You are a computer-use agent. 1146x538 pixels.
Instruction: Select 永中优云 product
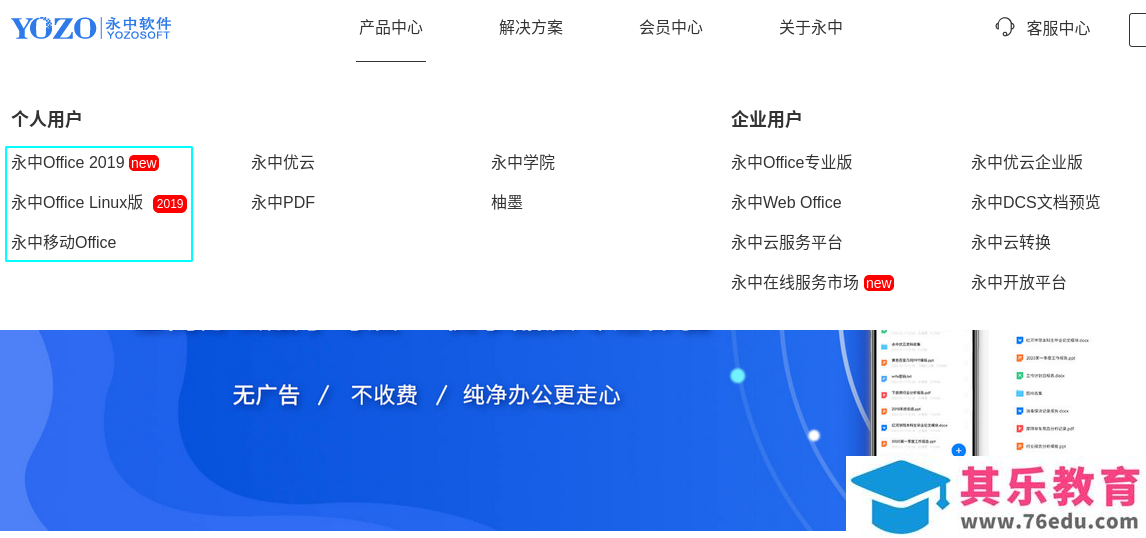[283, 162]
